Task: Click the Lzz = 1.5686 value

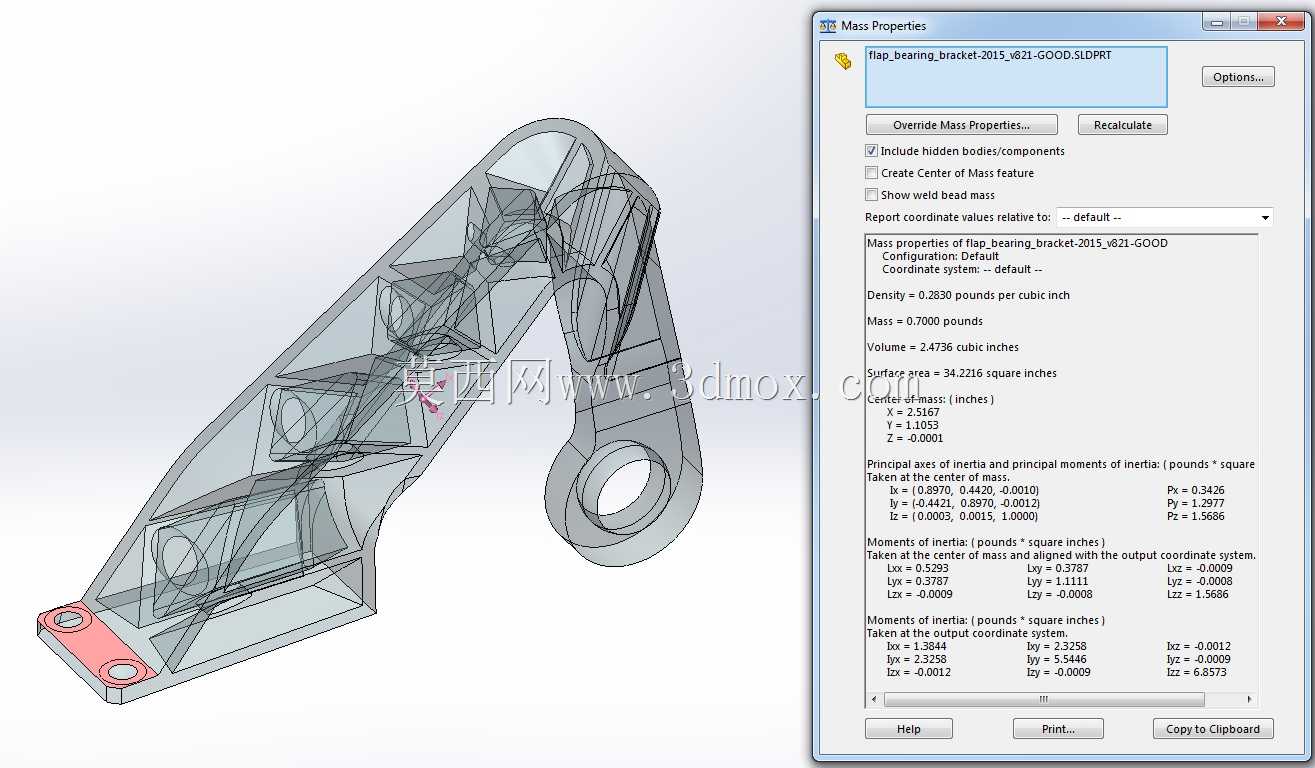Action: pos(1198,594)
